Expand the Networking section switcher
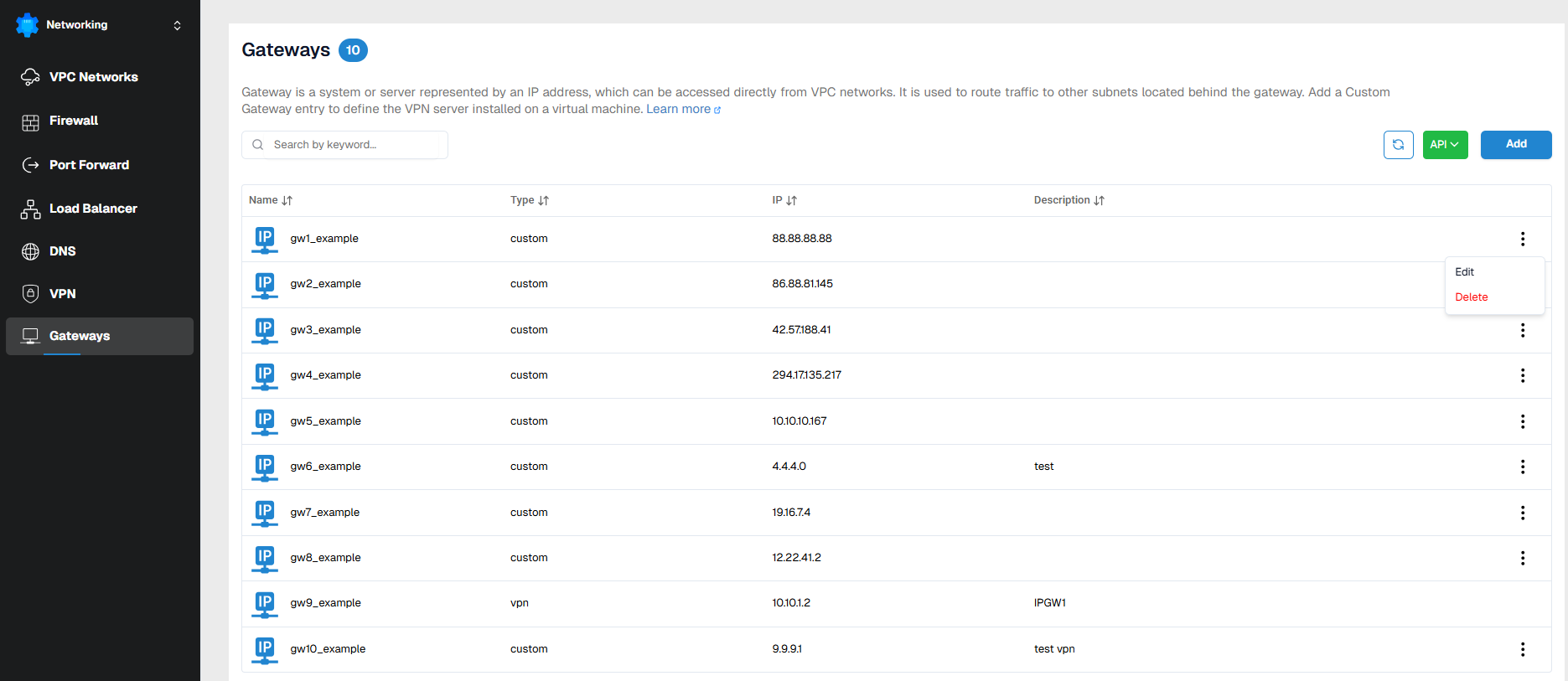The image size is (1568, 681). click(x=177, y=25)
